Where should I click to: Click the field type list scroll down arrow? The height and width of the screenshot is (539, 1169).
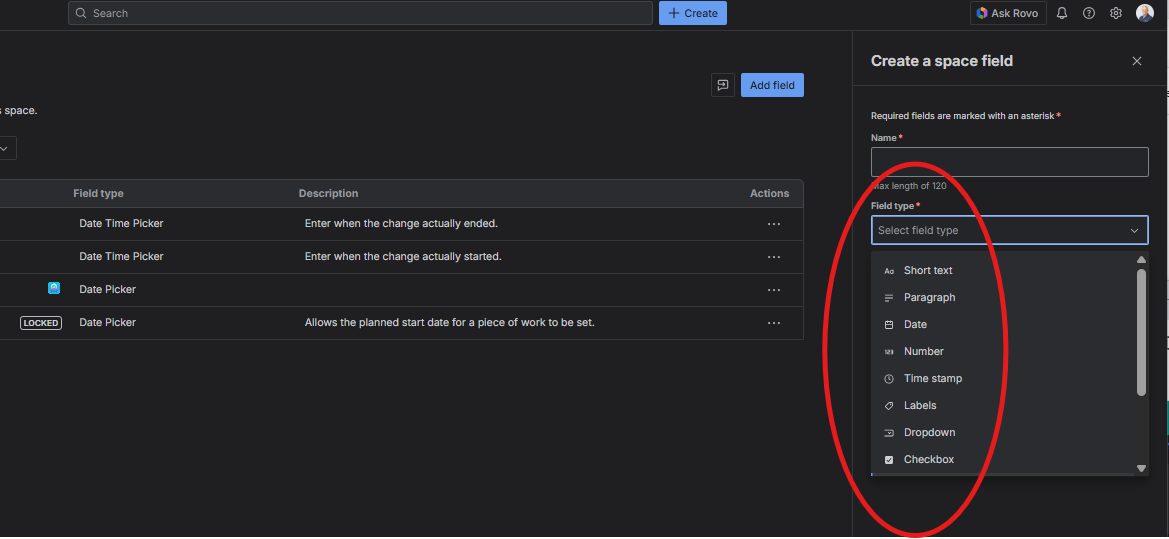[x=1141, y=468]
